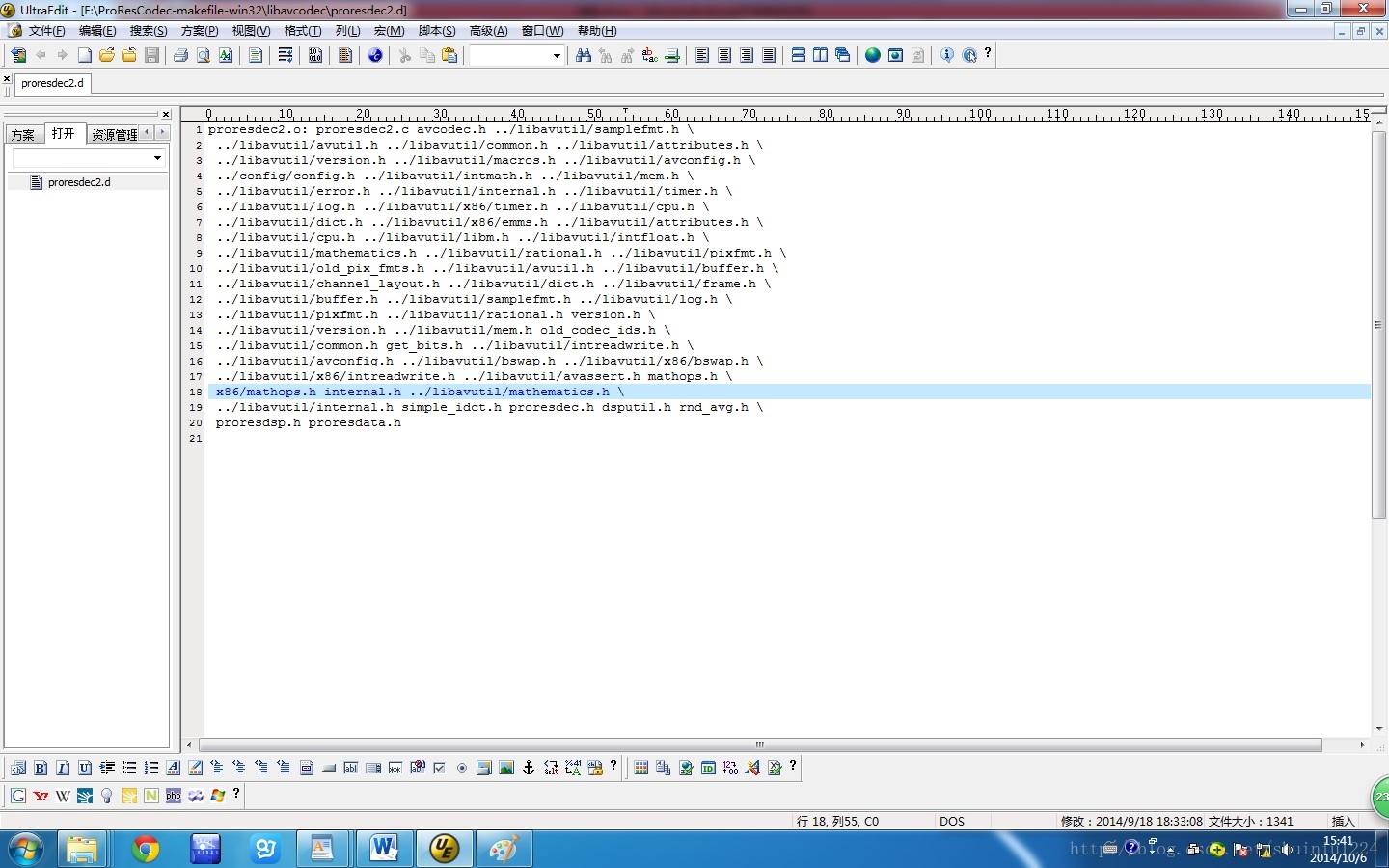
Task: Click the vertical scrollbar thumb
Action: pos(1378,325)
